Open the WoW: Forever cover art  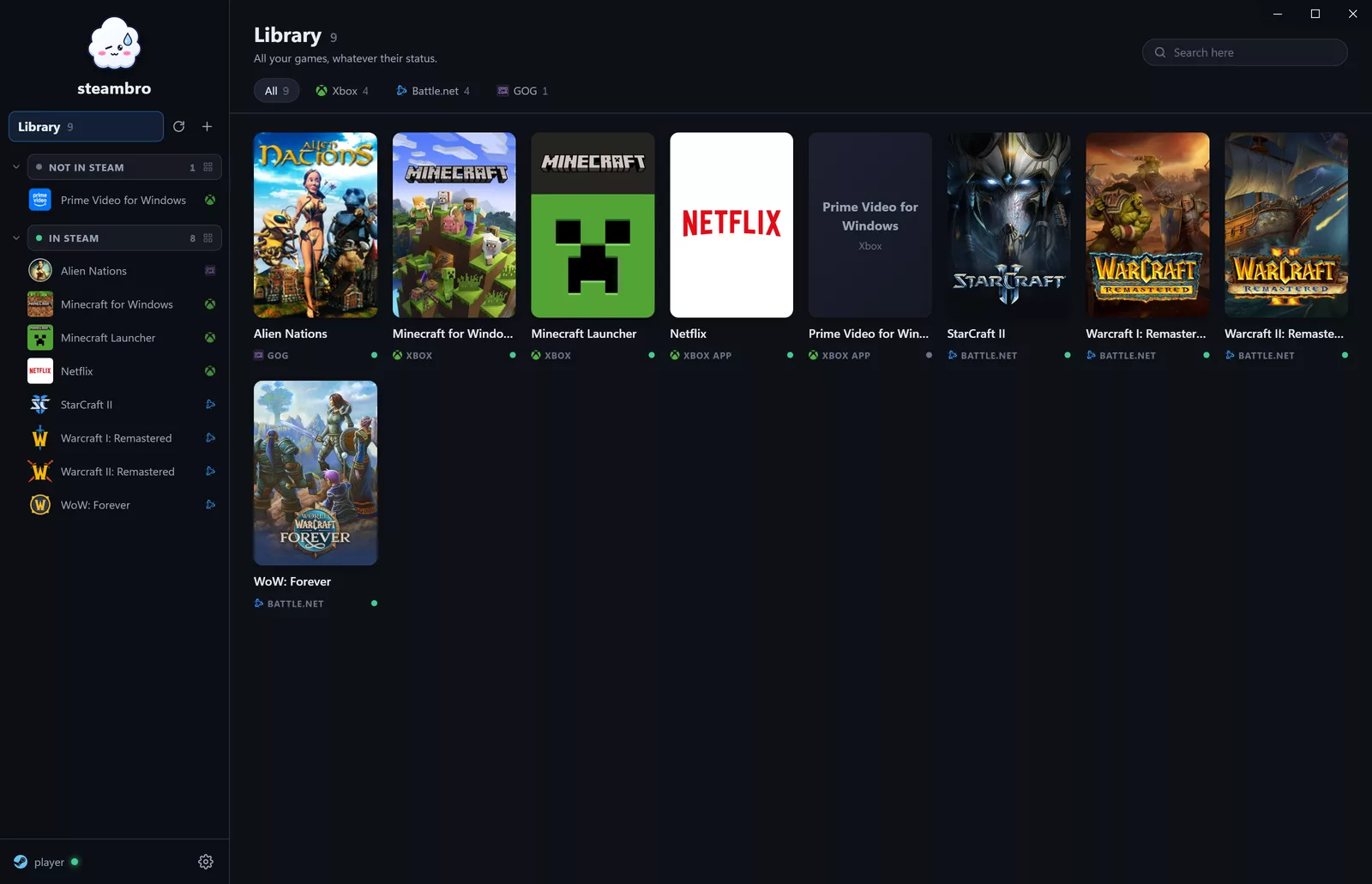coord(316,472)
